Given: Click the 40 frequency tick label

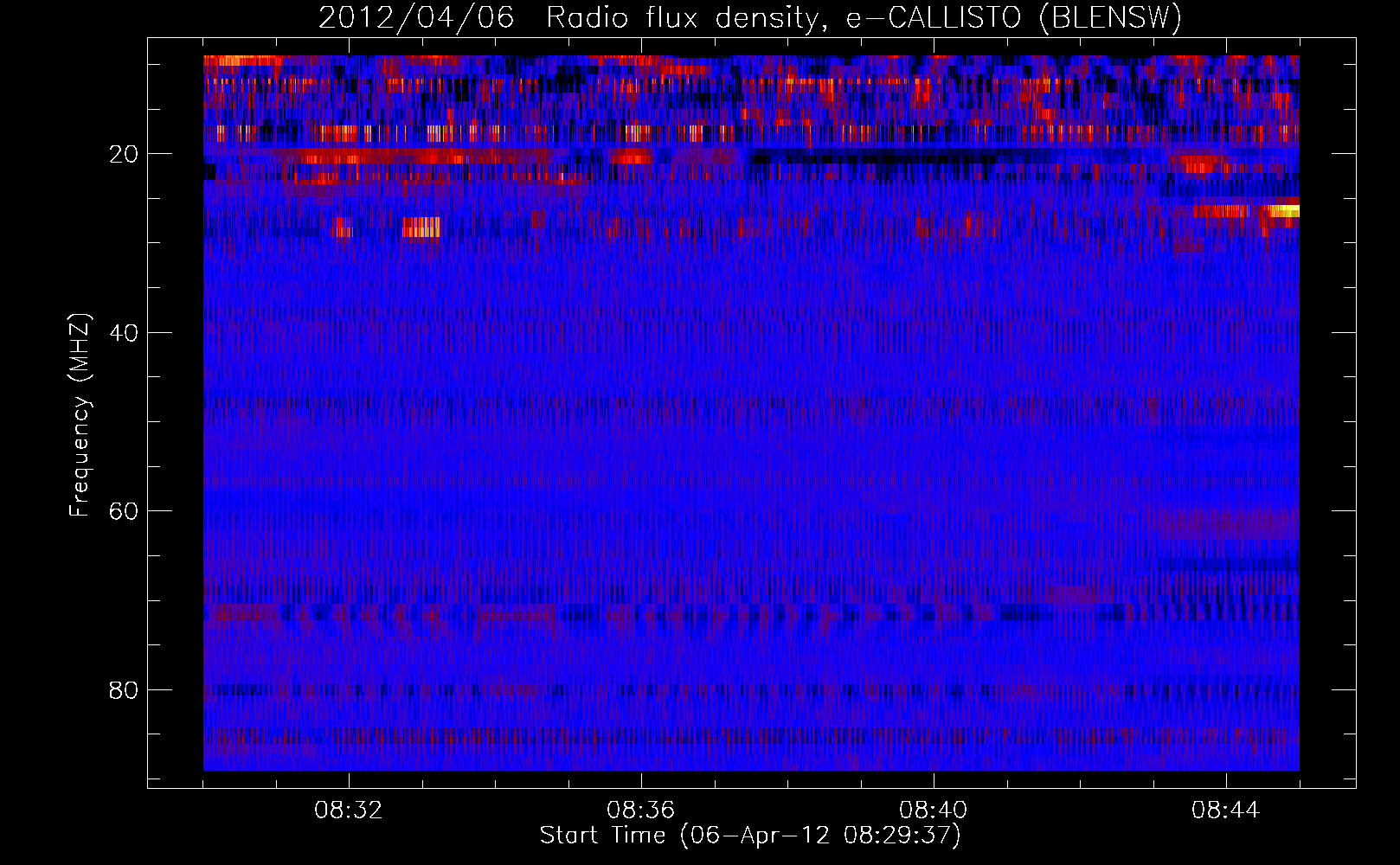Looking at the screenshot, I should pos(124,333).
